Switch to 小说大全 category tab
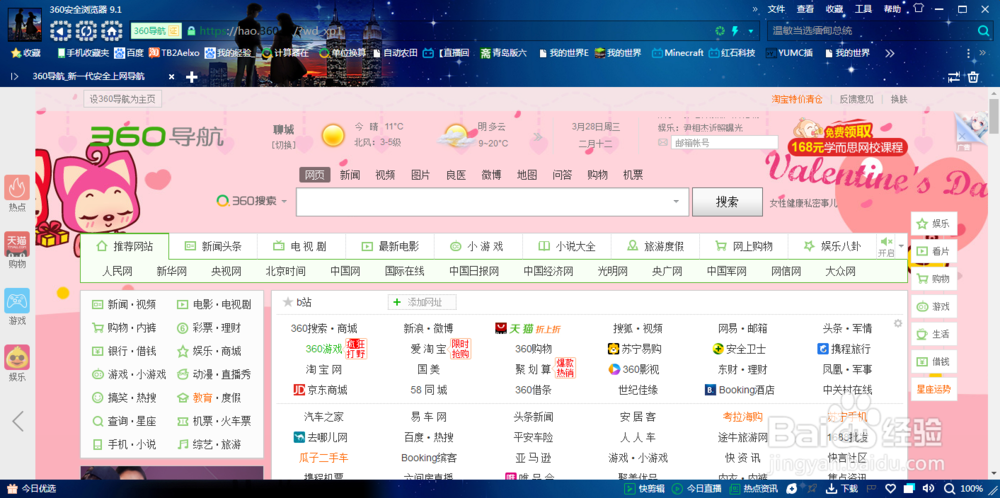 (x=567, y=246)
